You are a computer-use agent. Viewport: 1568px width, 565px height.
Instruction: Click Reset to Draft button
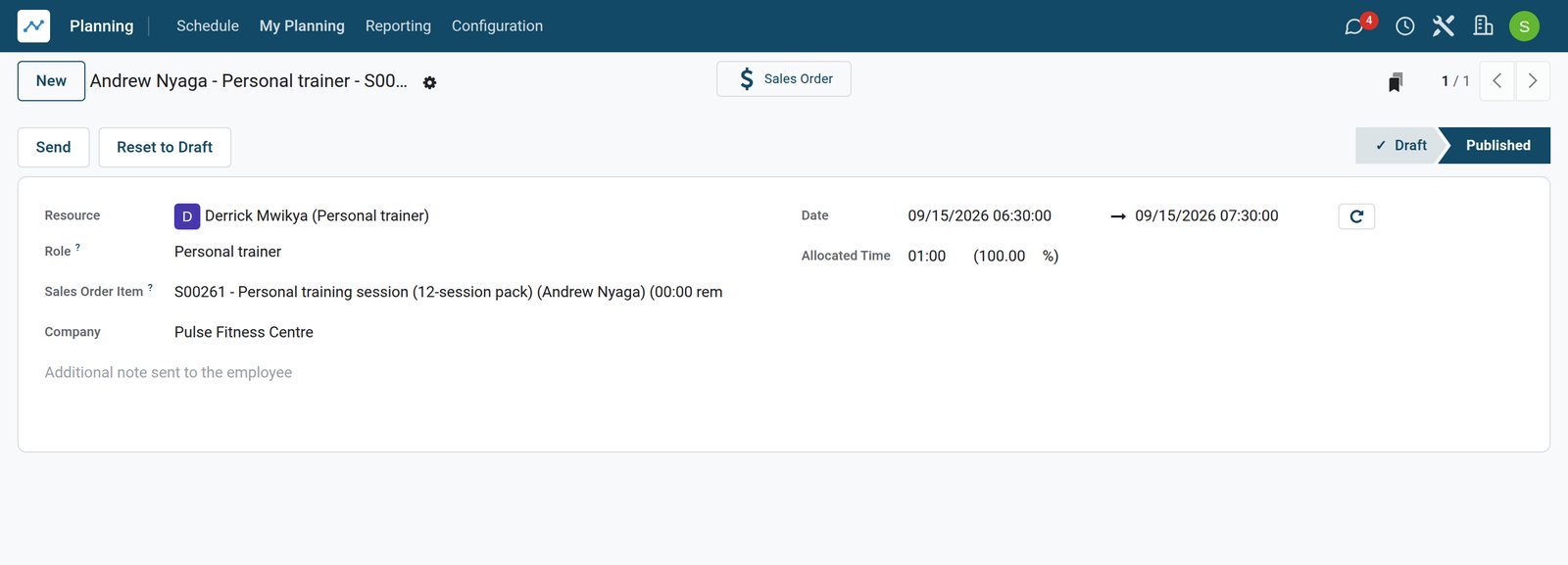(165, 147)
